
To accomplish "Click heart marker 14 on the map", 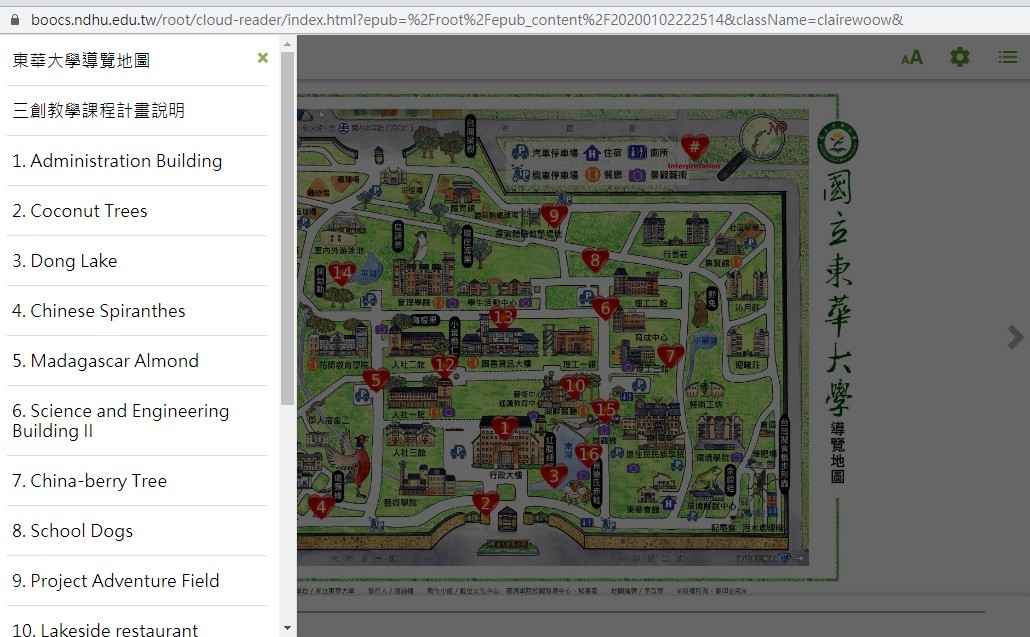I will pos(342,273).
